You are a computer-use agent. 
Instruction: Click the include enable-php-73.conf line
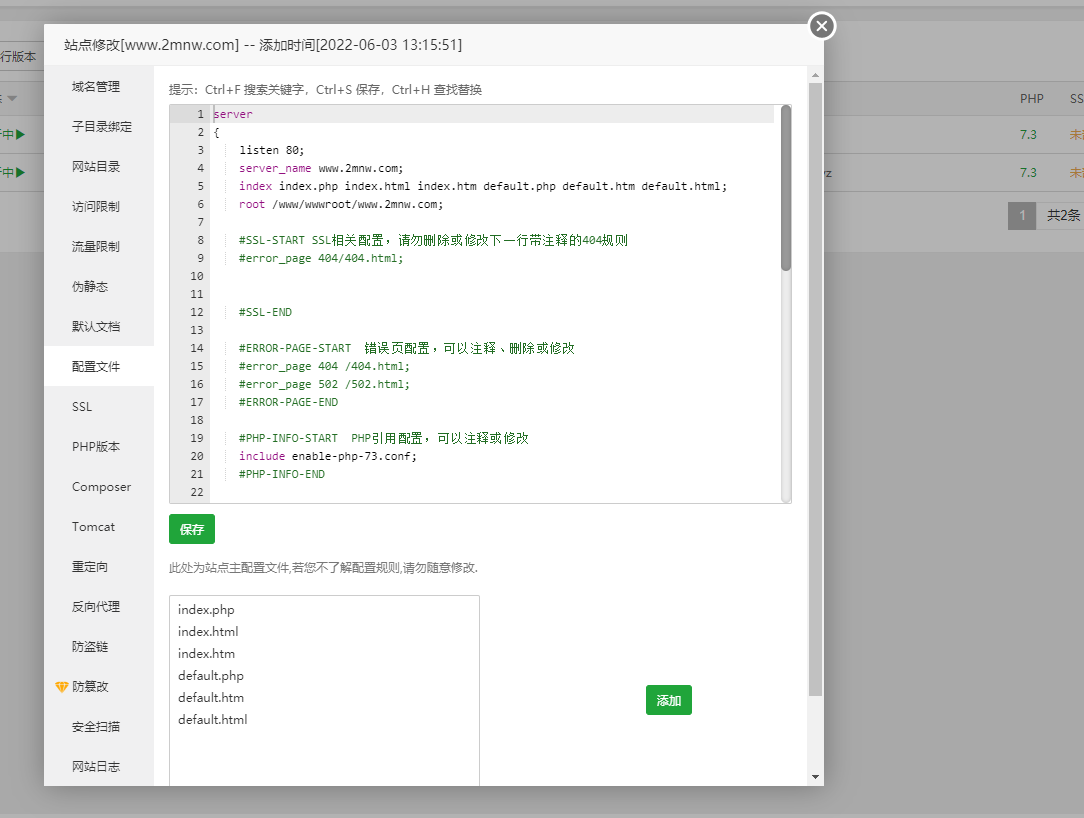[328, 456]
